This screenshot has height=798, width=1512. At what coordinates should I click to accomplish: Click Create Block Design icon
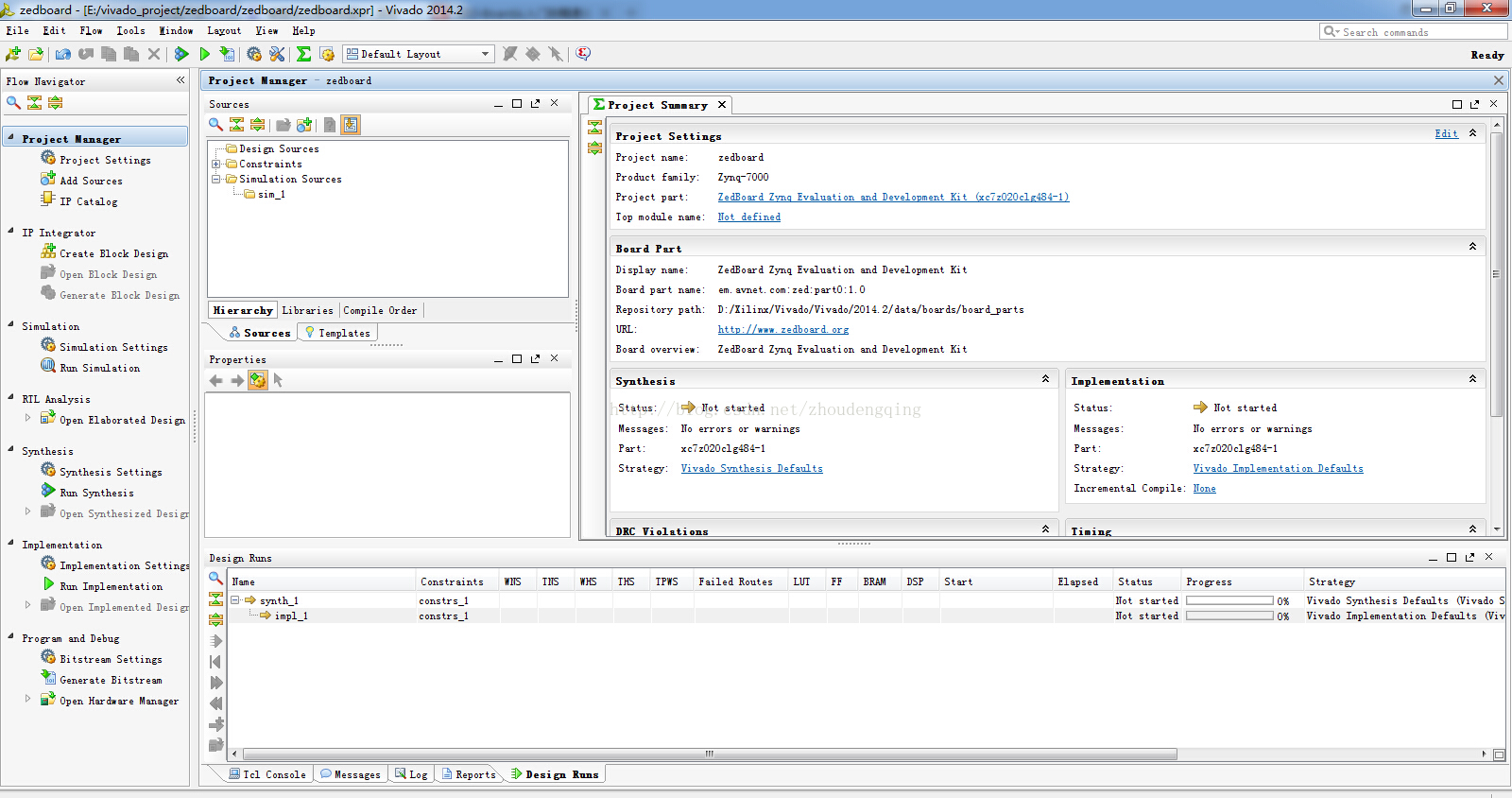click(48, 252)
